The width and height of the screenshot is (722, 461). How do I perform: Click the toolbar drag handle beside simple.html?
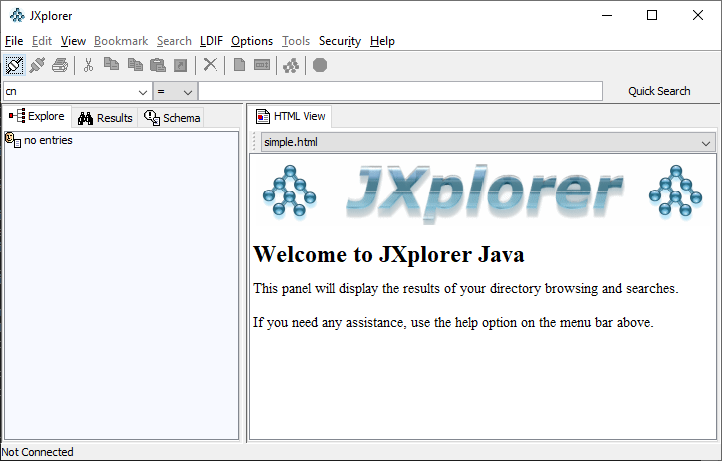click(x=254, y=142)
